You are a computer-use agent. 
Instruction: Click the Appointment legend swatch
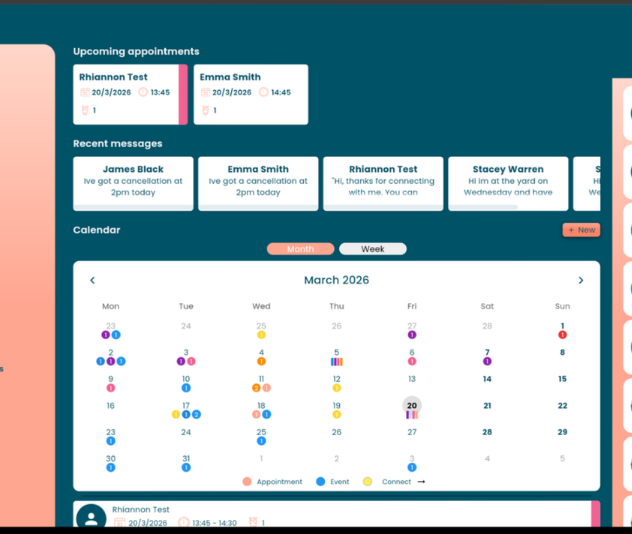click(247, 482)
